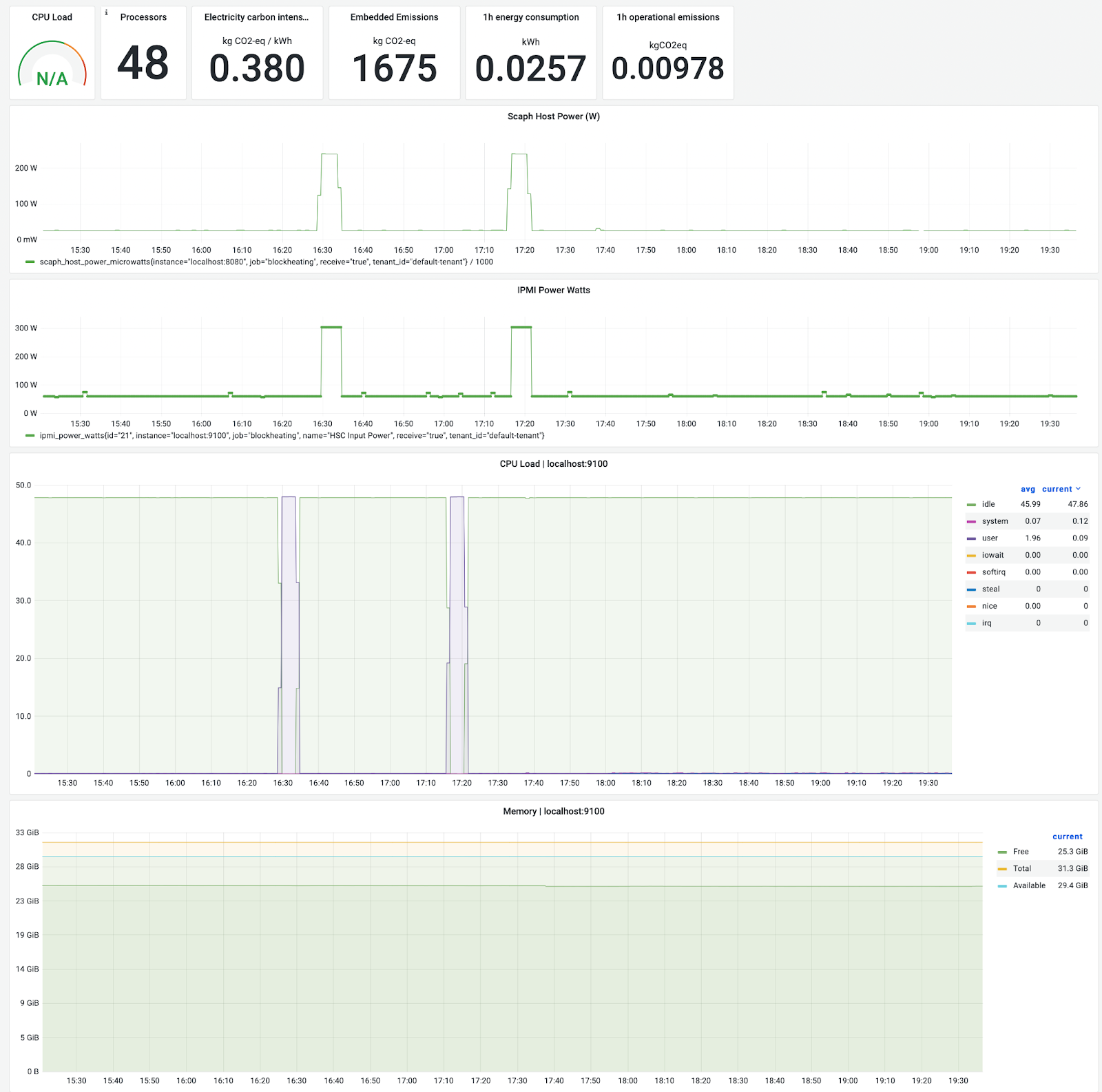
Task: Click the green idle series color marker
Action: pos(971,505)
